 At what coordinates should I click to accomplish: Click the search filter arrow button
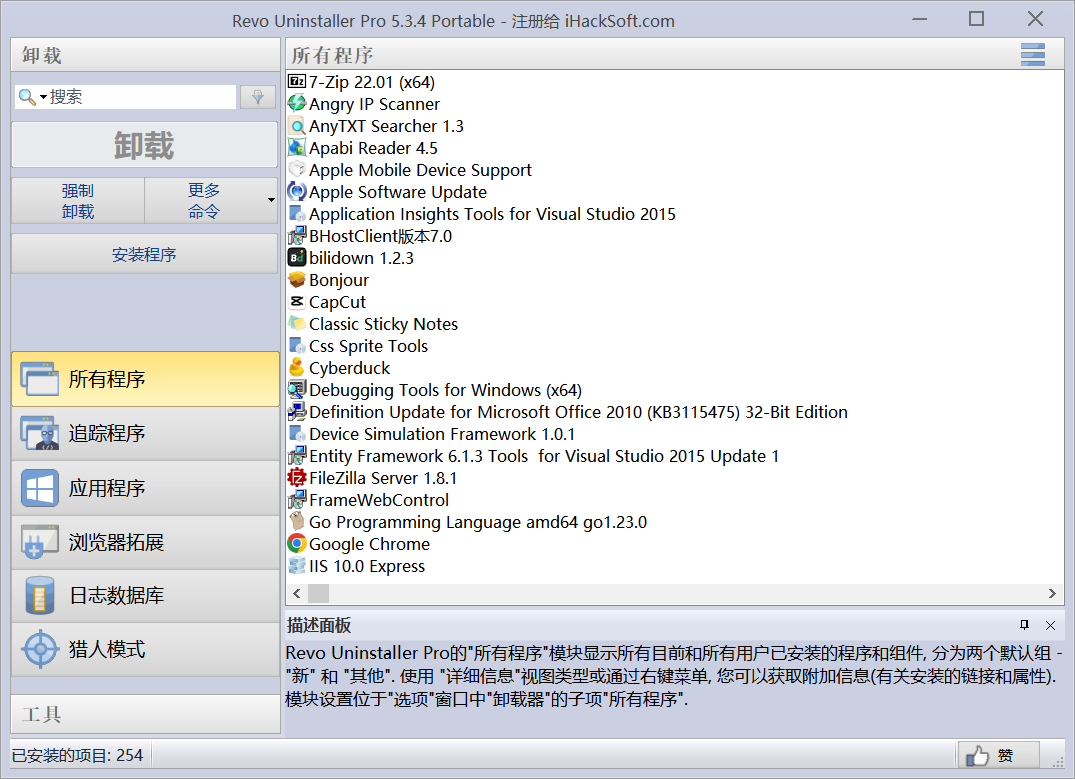(258, 97)
